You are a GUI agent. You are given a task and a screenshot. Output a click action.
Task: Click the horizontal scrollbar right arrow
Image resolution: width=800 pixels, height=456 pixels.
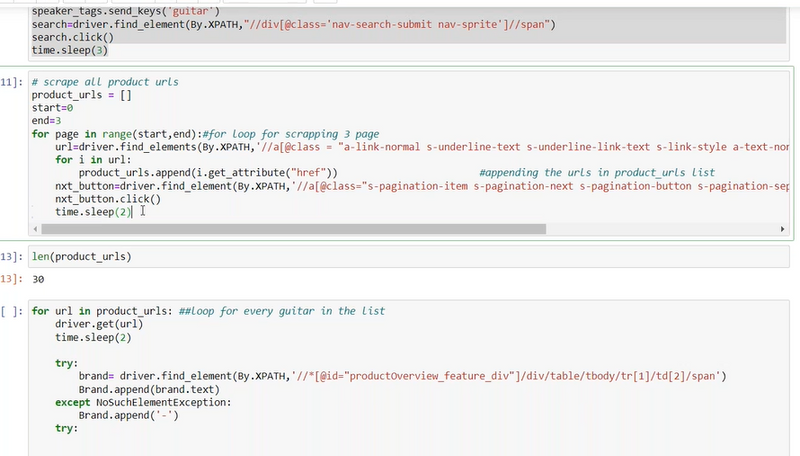[x=782, y=229]
